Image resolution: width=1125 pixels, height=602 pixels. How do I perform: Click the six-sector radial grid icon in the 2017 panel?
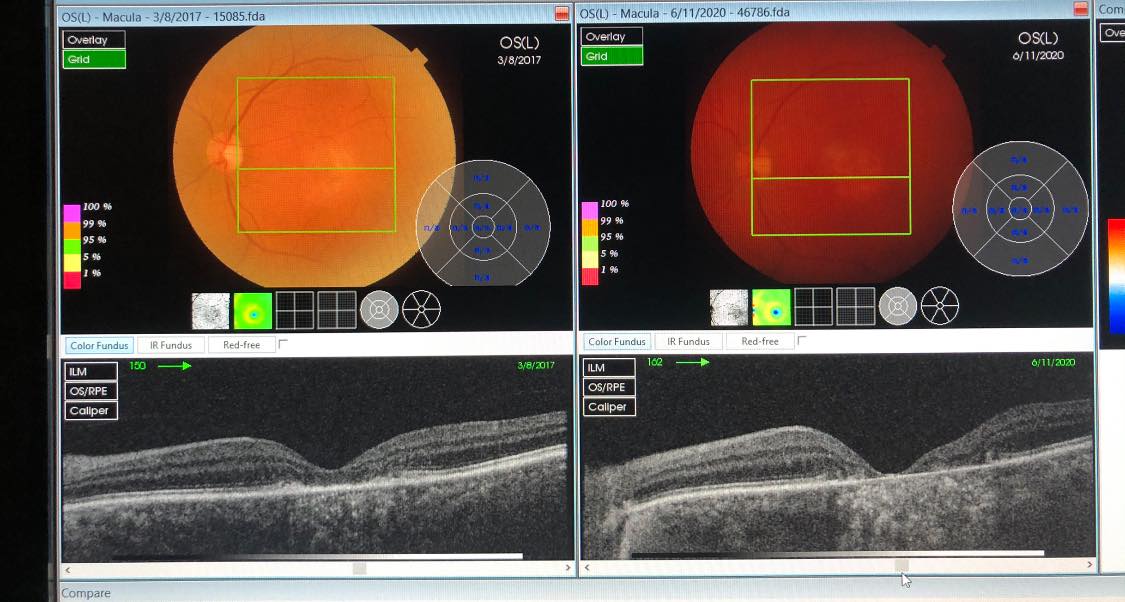click(421, 310)
